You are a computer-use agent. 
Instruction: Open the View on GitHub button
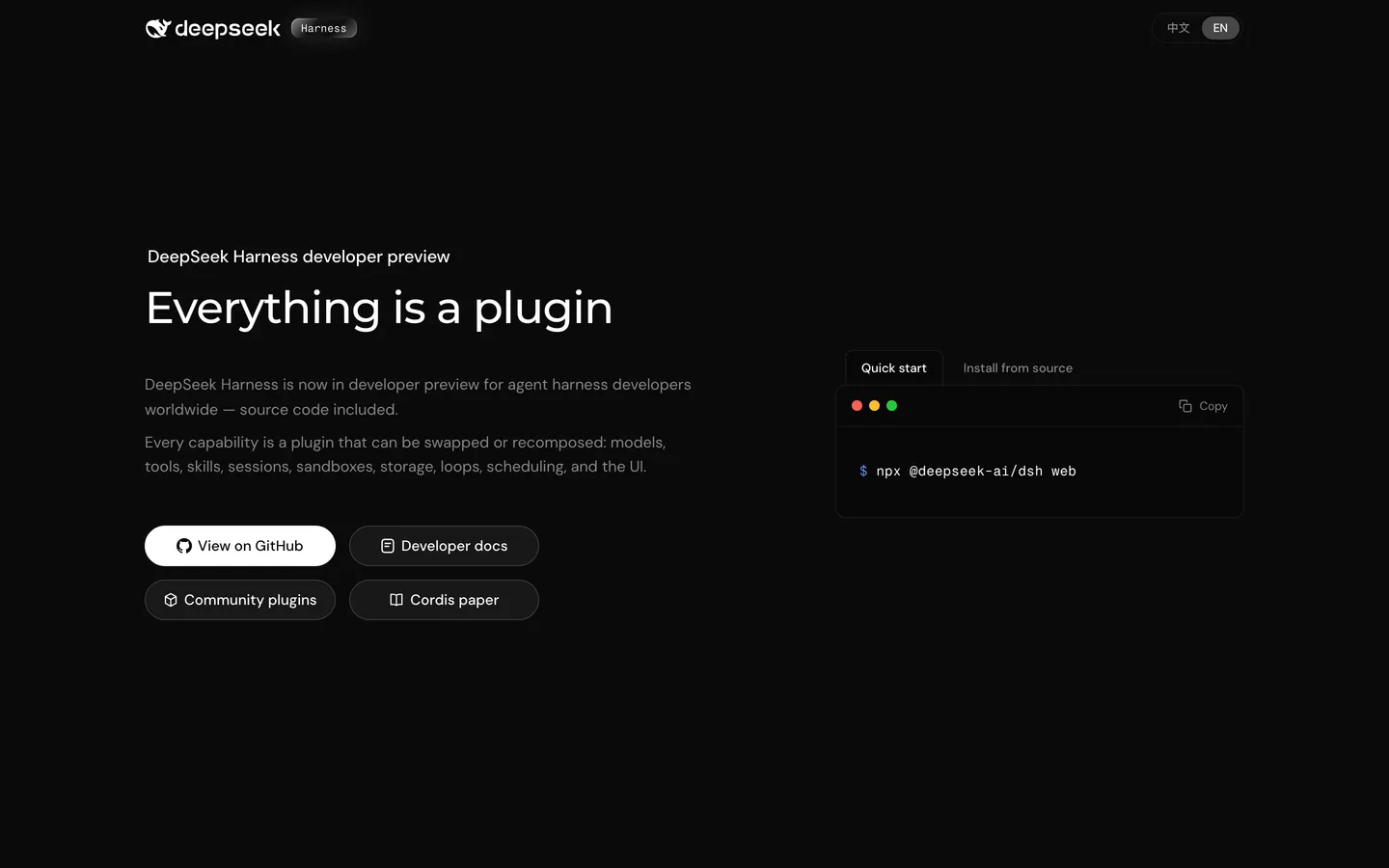pos(240,546)
